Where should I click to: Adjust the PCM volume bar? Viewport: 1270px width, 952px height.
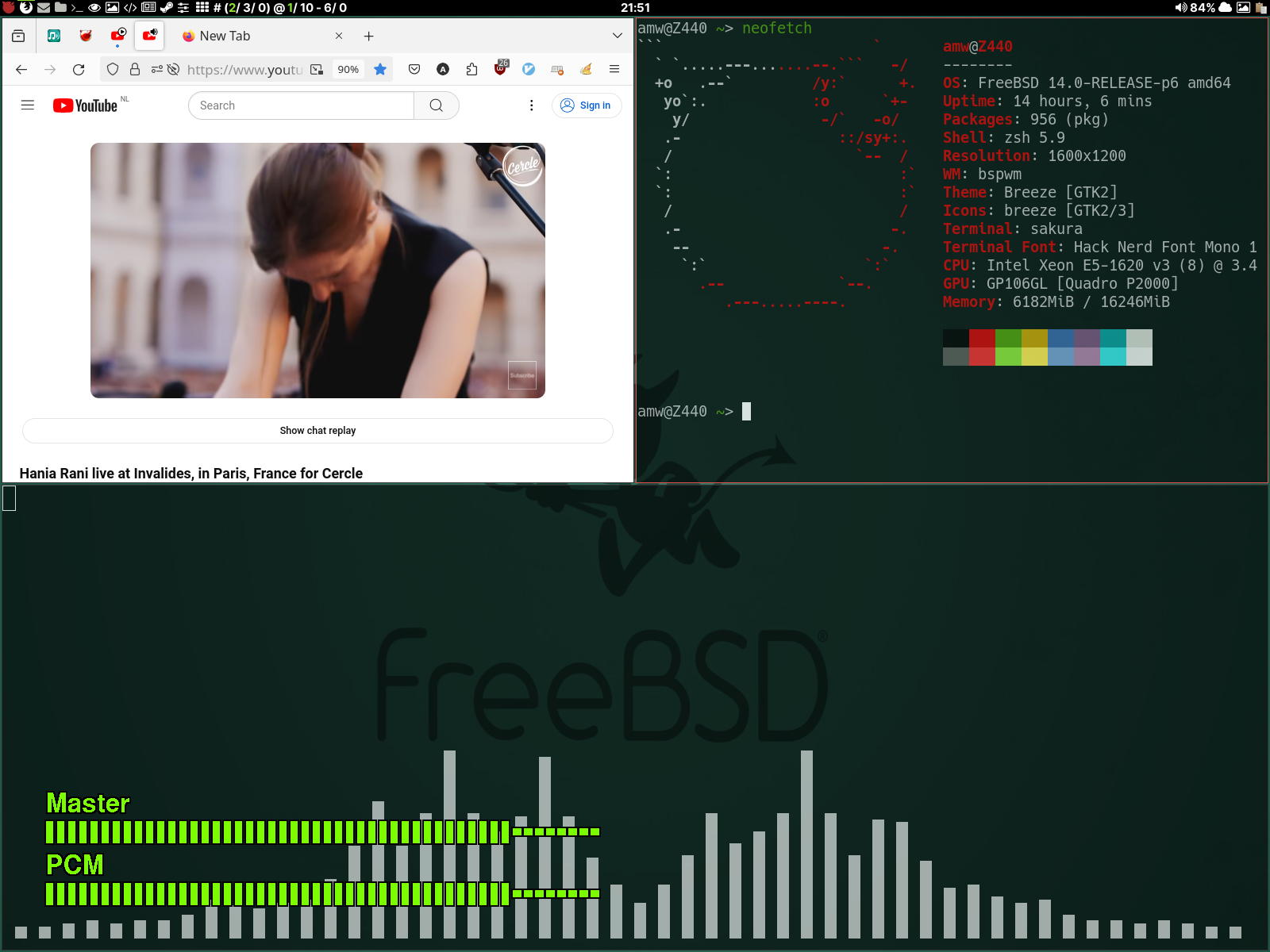[323, 893]
